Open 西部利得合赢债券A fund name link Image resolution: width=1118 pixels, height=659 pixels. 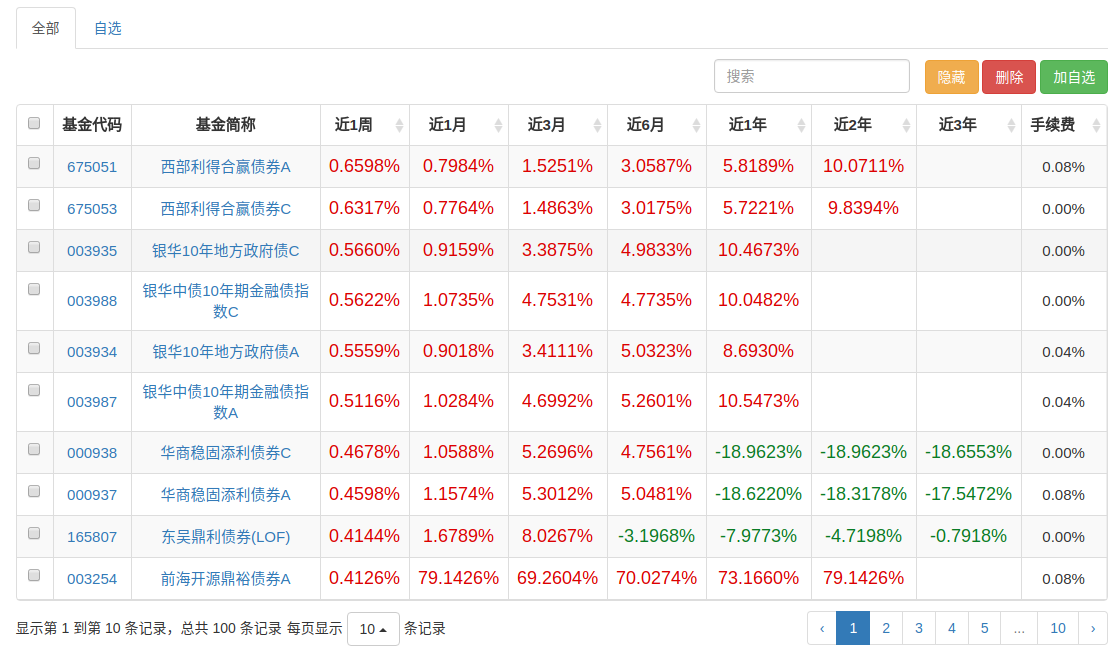click(x=225, y=167)
